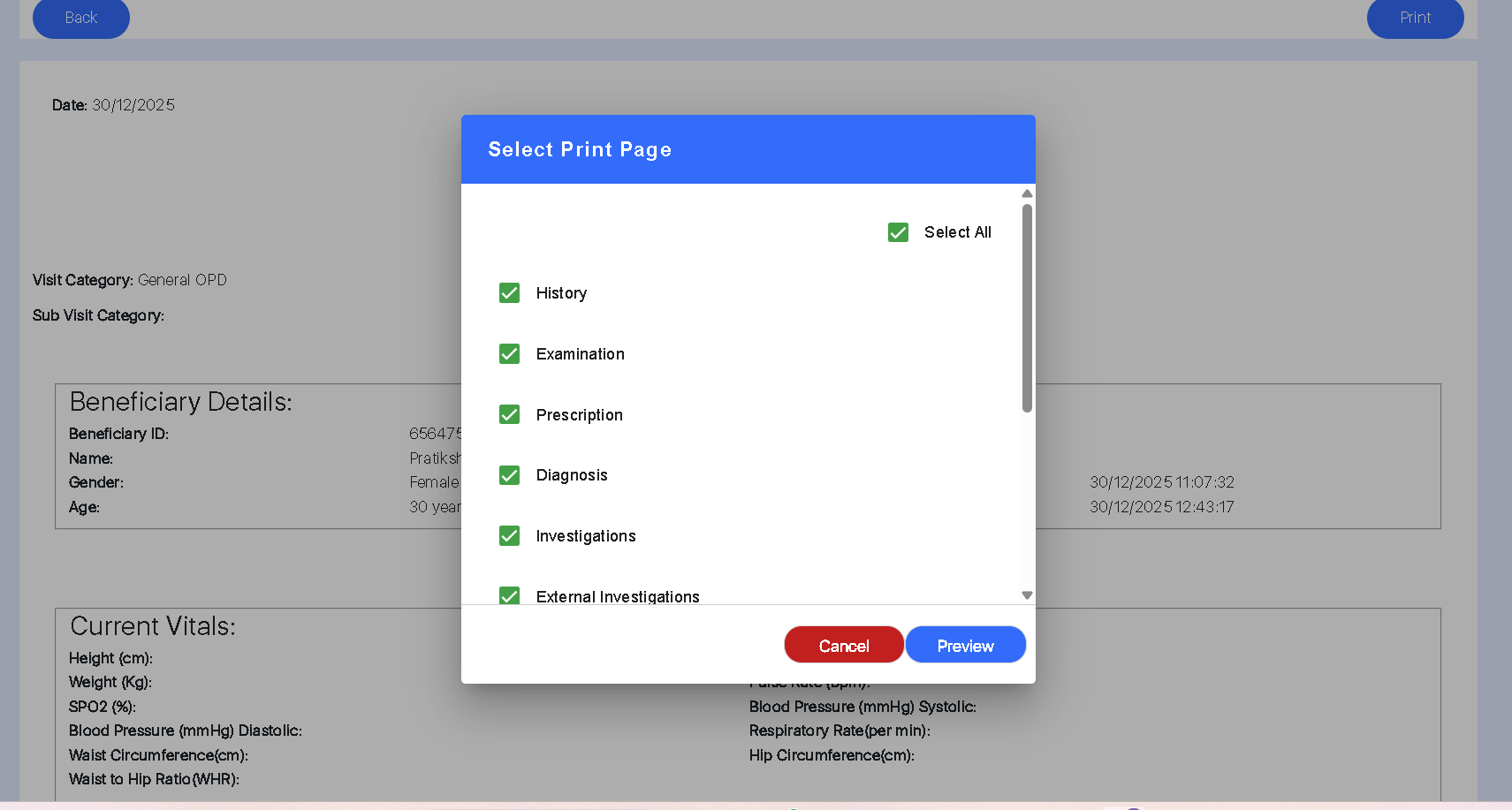This screenshot has width=1512, height=810.
Task: Click the dialog's vertical scrollbar thumb
Action: point(1027,307)
